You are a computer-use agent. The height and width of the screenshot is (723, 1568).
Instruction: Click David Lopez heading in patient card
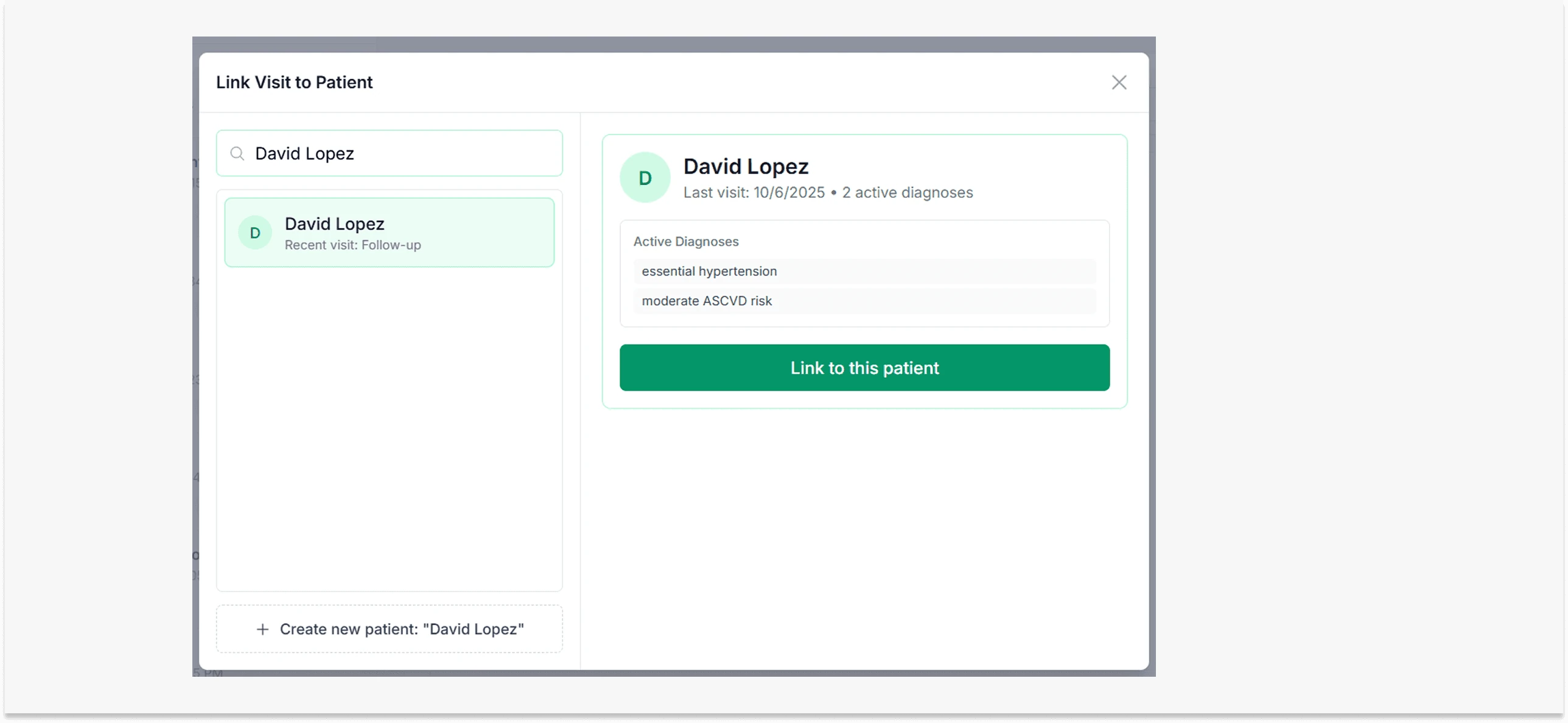pos(746,166)
